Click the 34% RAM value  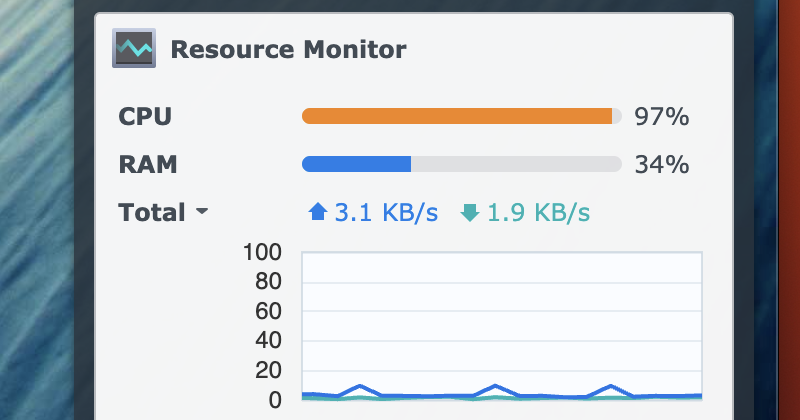(x=661, y=164)
